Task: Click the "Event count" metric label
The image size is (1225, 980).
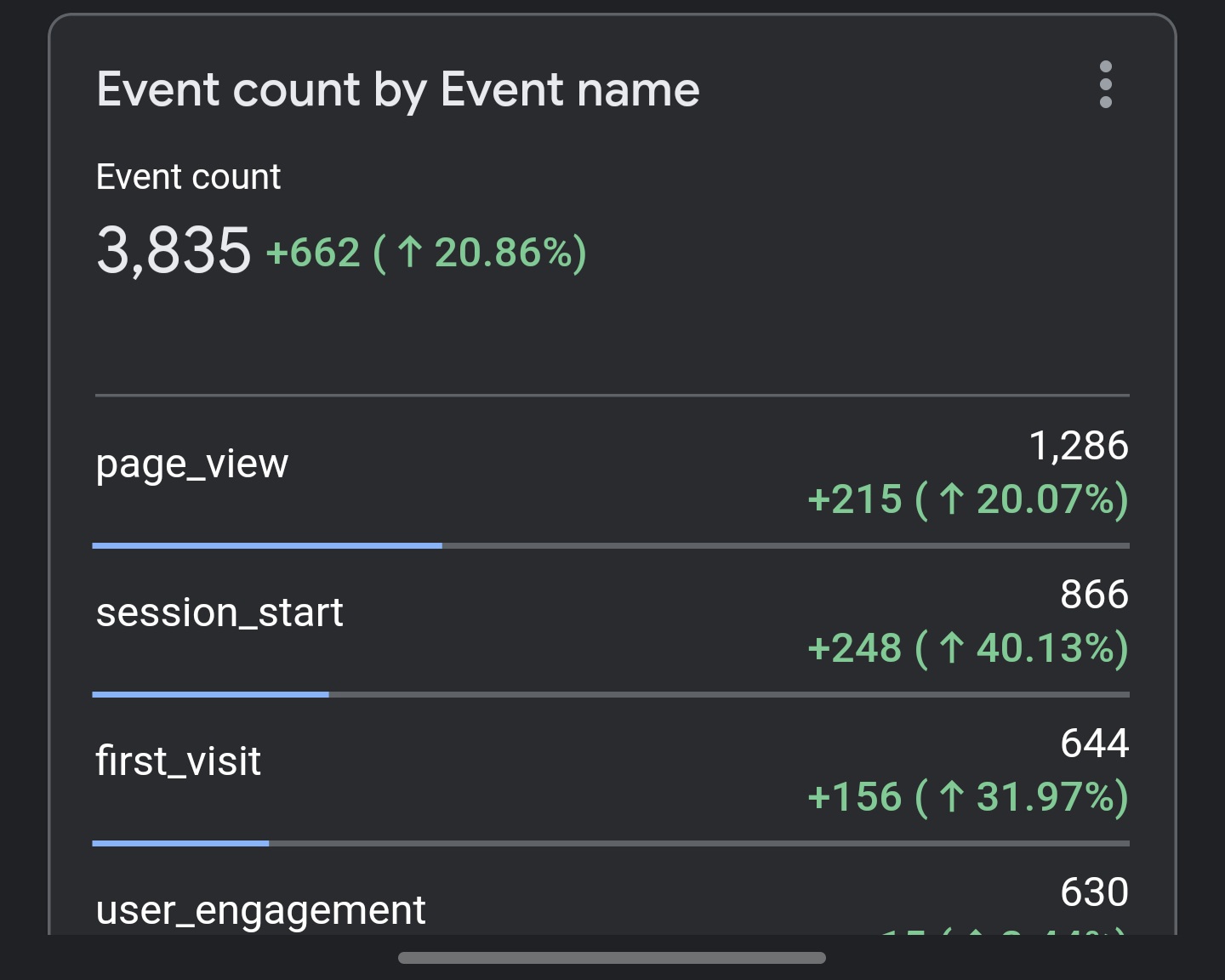Action: [188, 177]
